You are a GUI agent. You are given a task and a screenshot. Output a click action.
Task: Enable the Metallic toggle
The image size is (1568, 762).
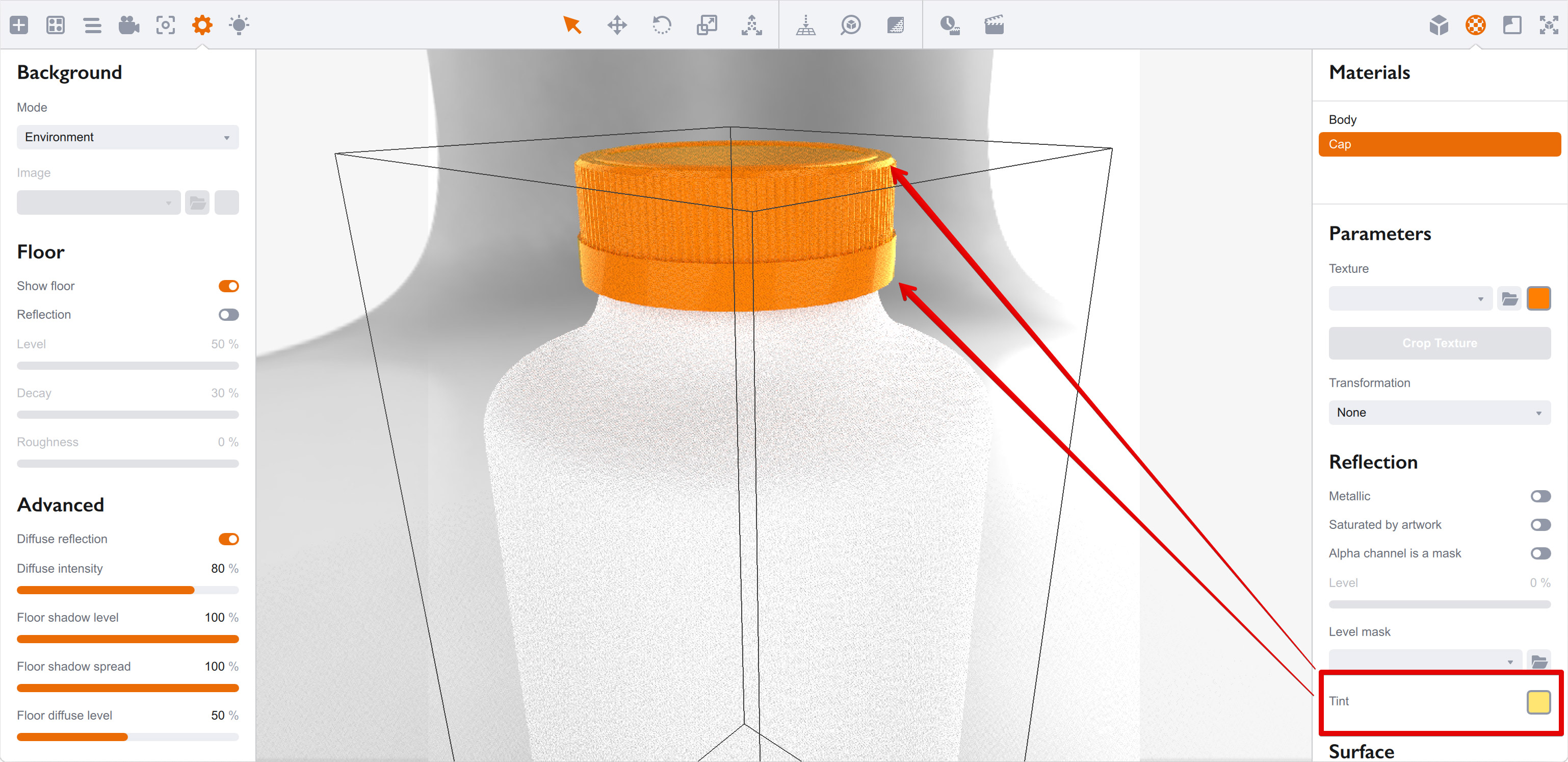click(x=1540, y=496)
